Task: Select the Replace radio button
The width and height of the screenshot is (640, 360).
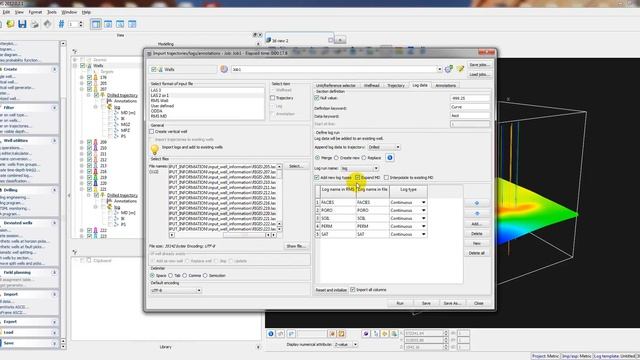Action: (x=364, y=158)
